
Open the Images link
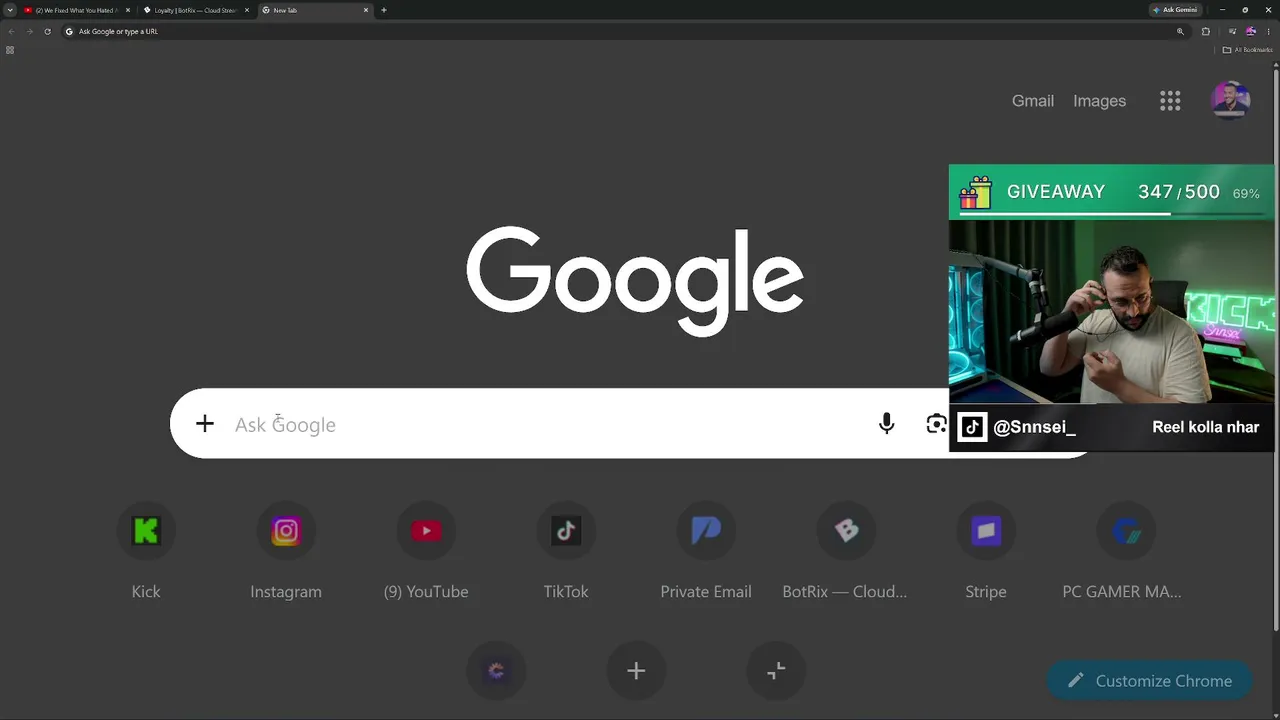coord(1100,101)
